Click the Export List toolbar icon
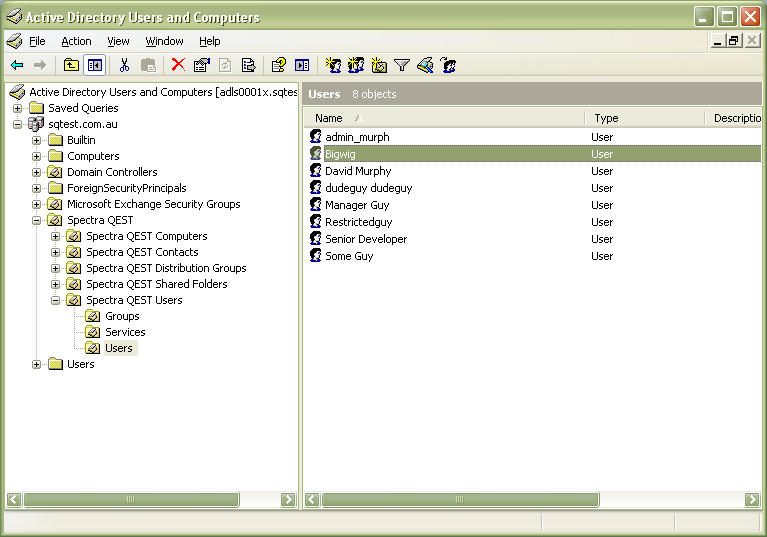Screen dimensions: 767x537 pos(248,65)
